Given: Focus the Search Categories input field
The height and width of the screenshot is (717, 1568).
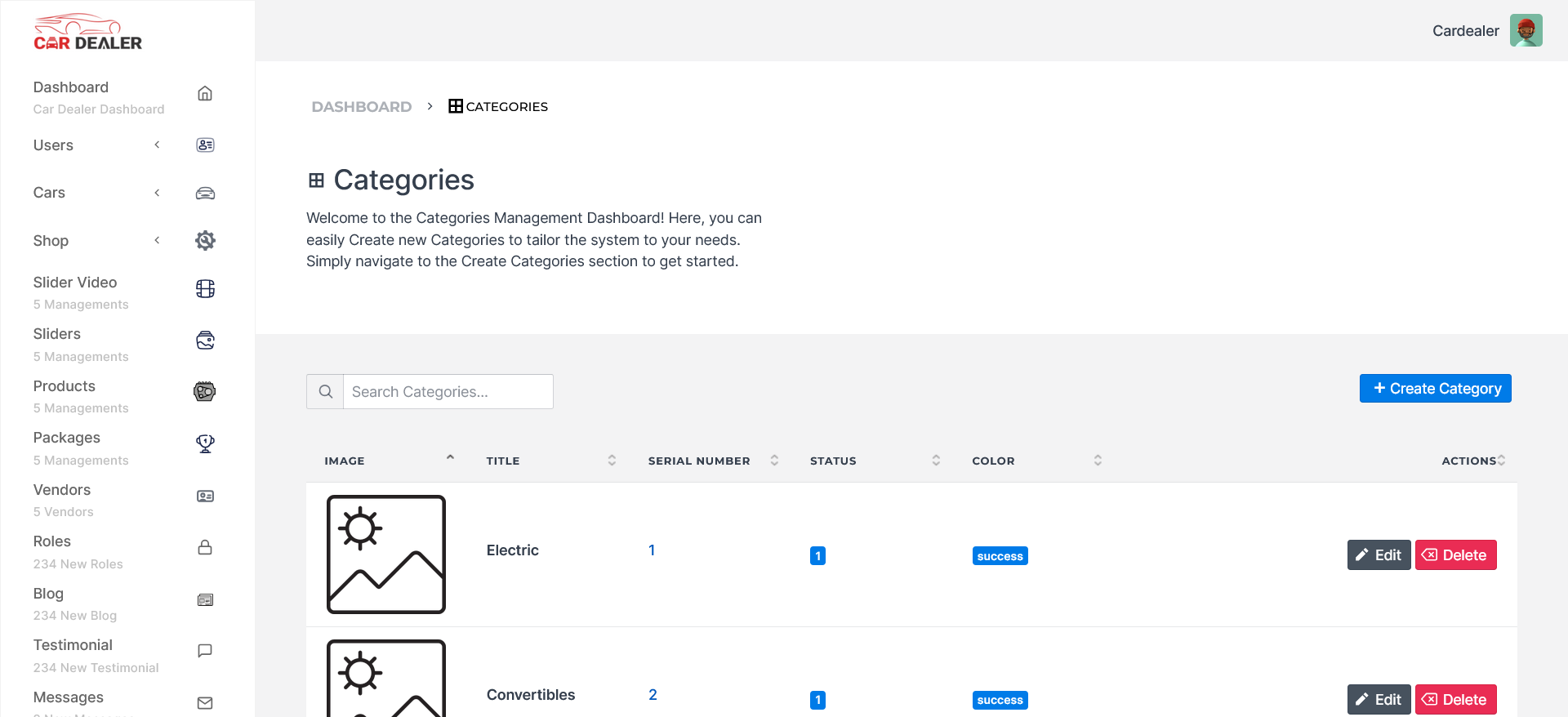Looking at the screenshot, I should [448, 392].
